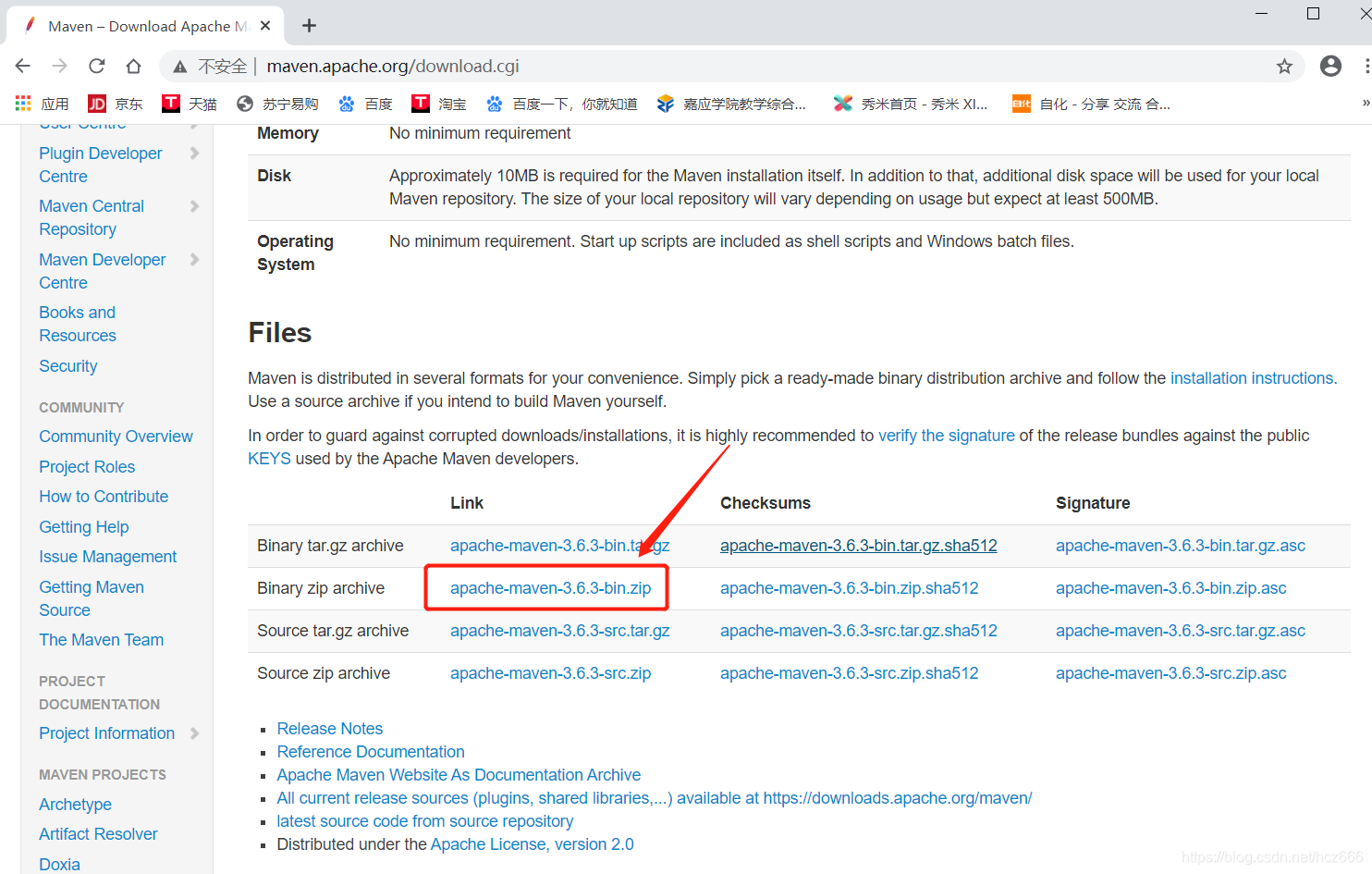
Task: Download apache-maven-3.6.3-src.tar.gz
Action: point(559,631)
